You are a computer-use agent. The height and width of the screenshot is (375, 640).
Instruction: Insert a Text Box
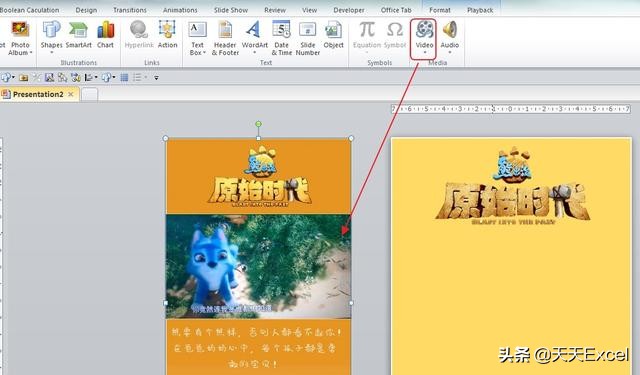197,38
